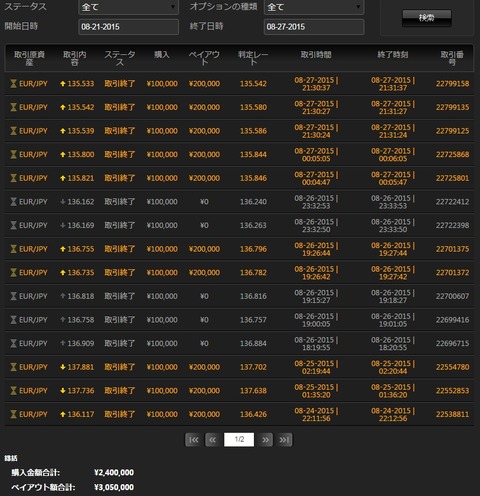Screen dimensions: 480x496
Task: Click the down arrow beside 136.162
Action: tap(63, 202)
